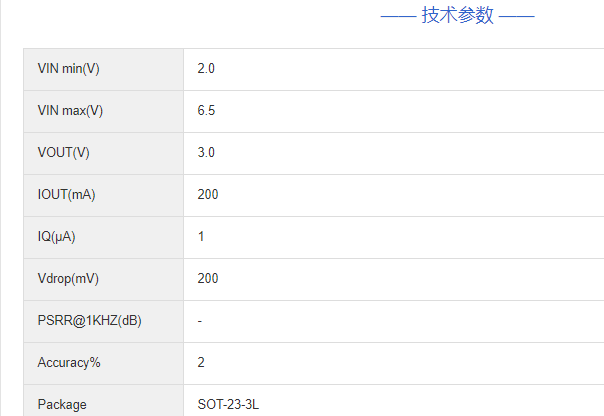Click the VOUT(V) label cell

[63, 153]
